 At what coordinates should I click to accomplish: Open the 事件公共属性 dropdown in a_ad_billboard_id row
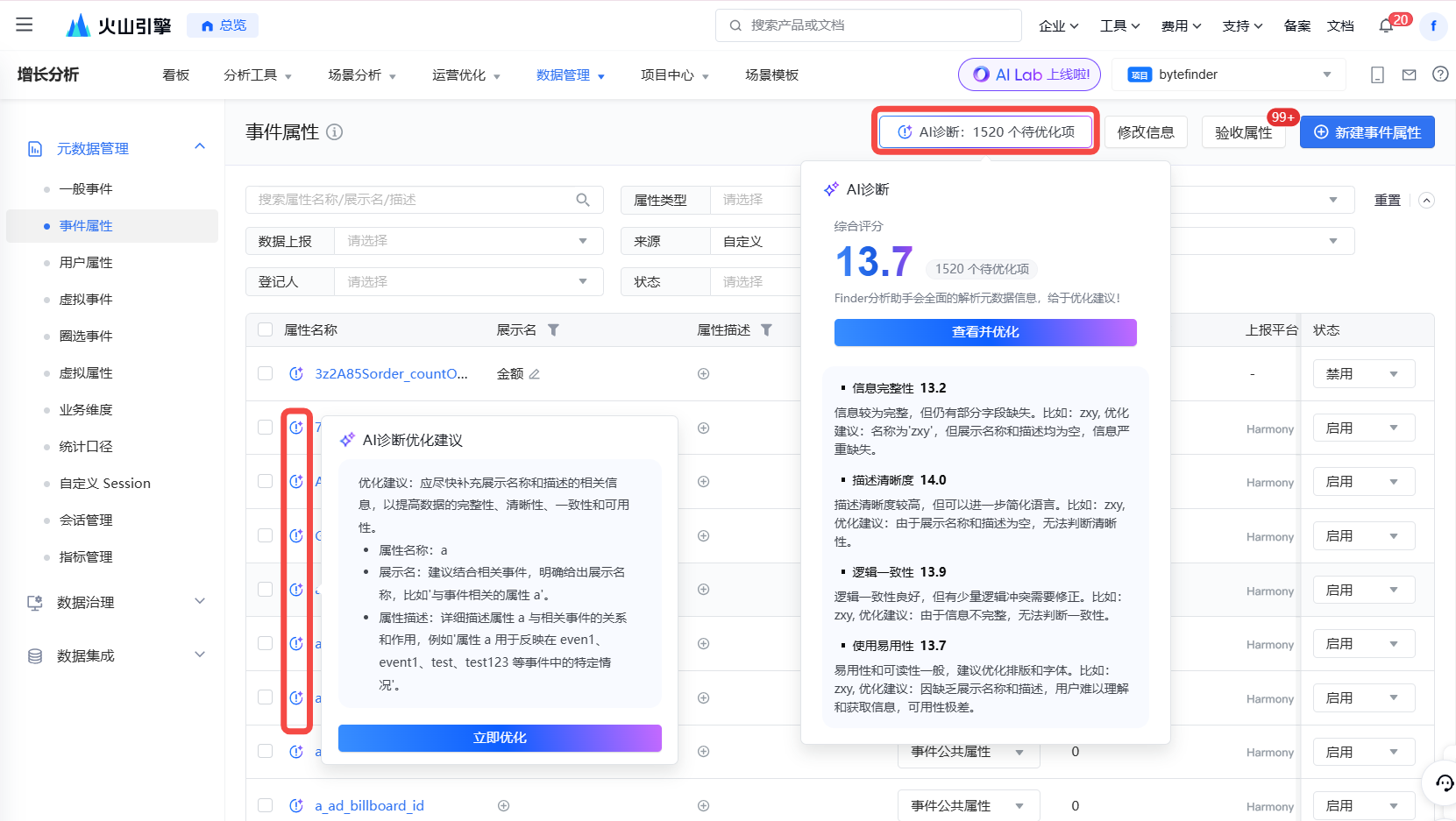click(969, 806)
